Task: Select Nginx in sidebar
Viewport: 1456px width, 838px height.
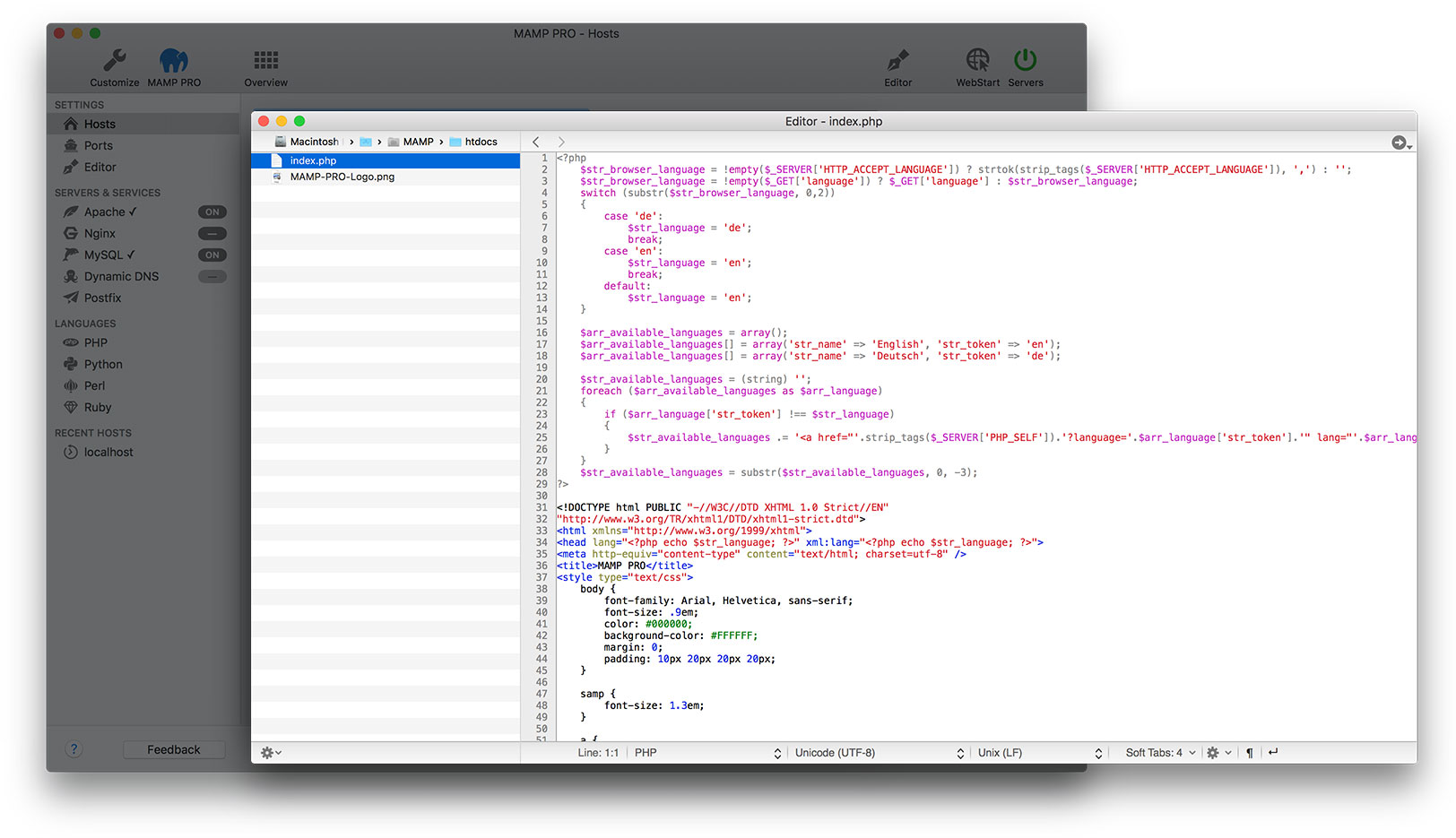Action: tap(100, 233)
